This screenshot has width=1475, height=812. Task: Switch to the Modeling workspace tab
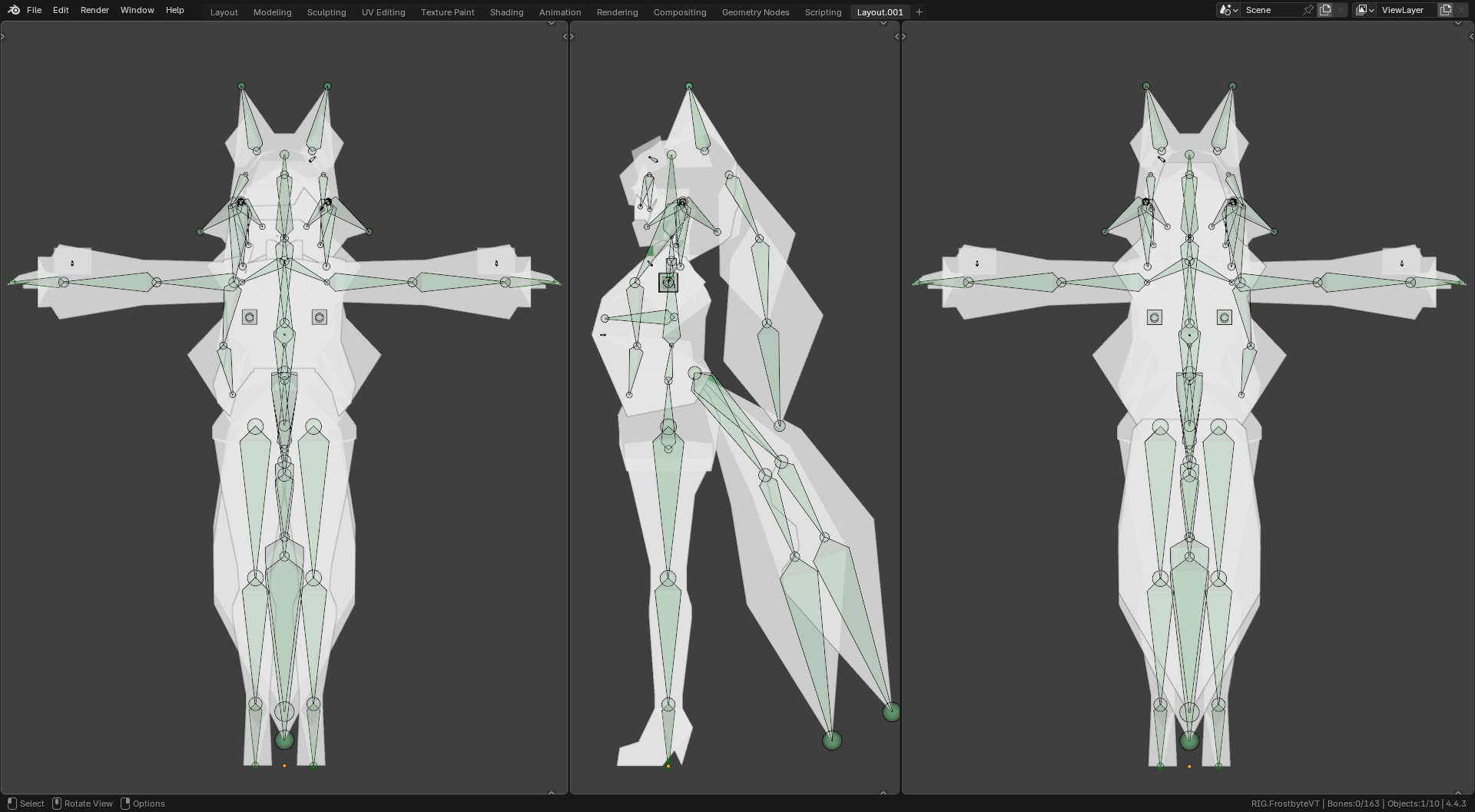272,12
